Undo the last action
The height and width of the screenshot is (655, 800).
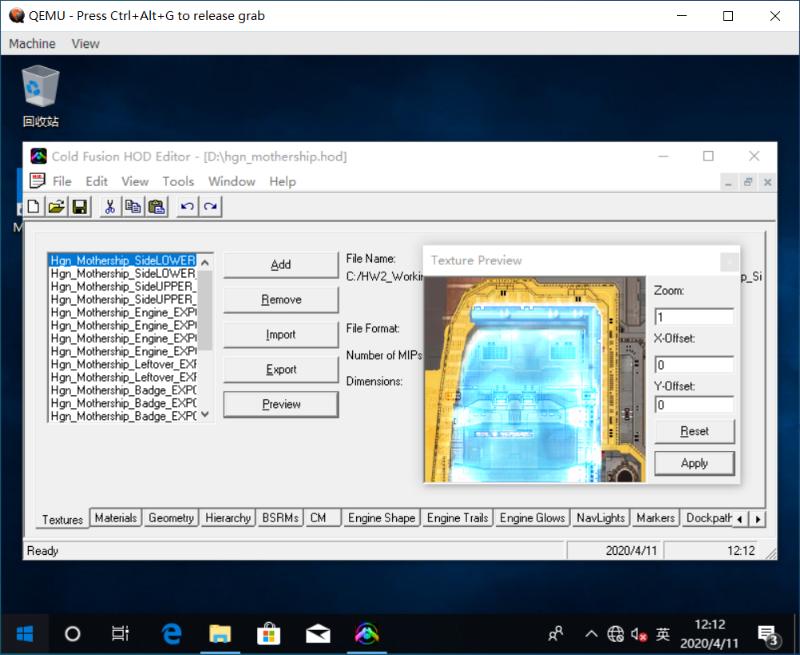[186, 207]
